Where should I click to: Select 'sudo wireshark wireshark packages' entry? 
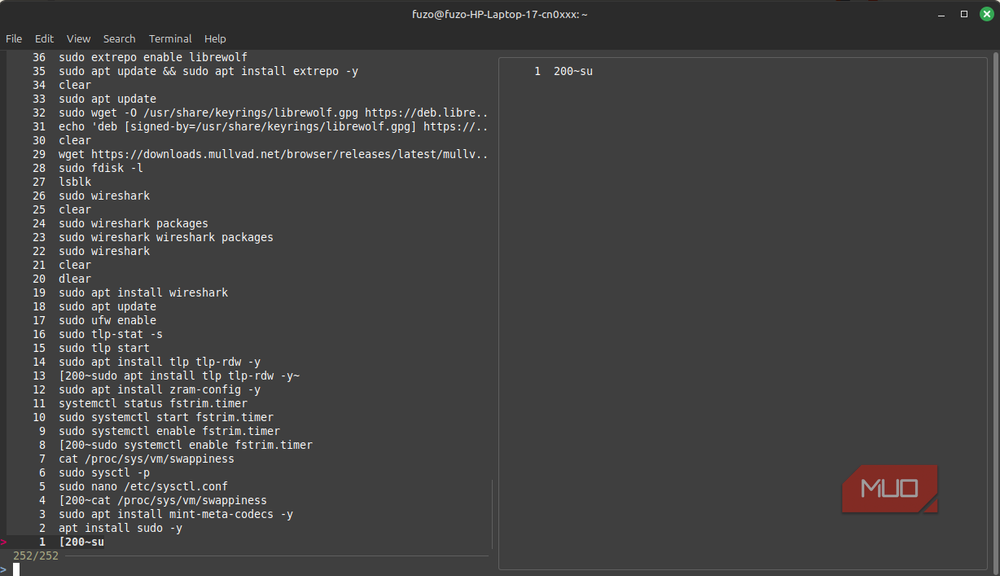click(x=166, y=237)
